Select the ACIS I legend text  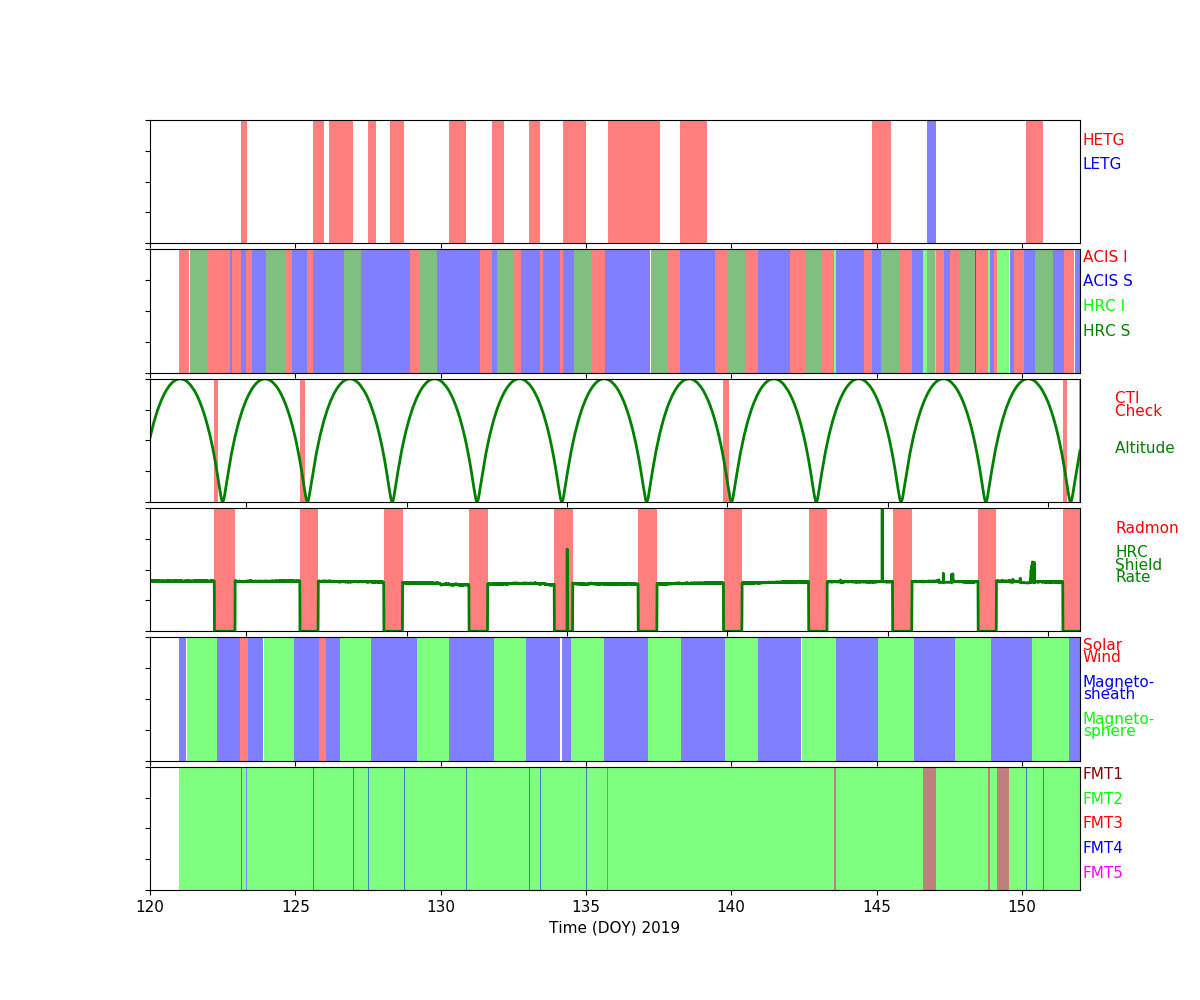1104,258
